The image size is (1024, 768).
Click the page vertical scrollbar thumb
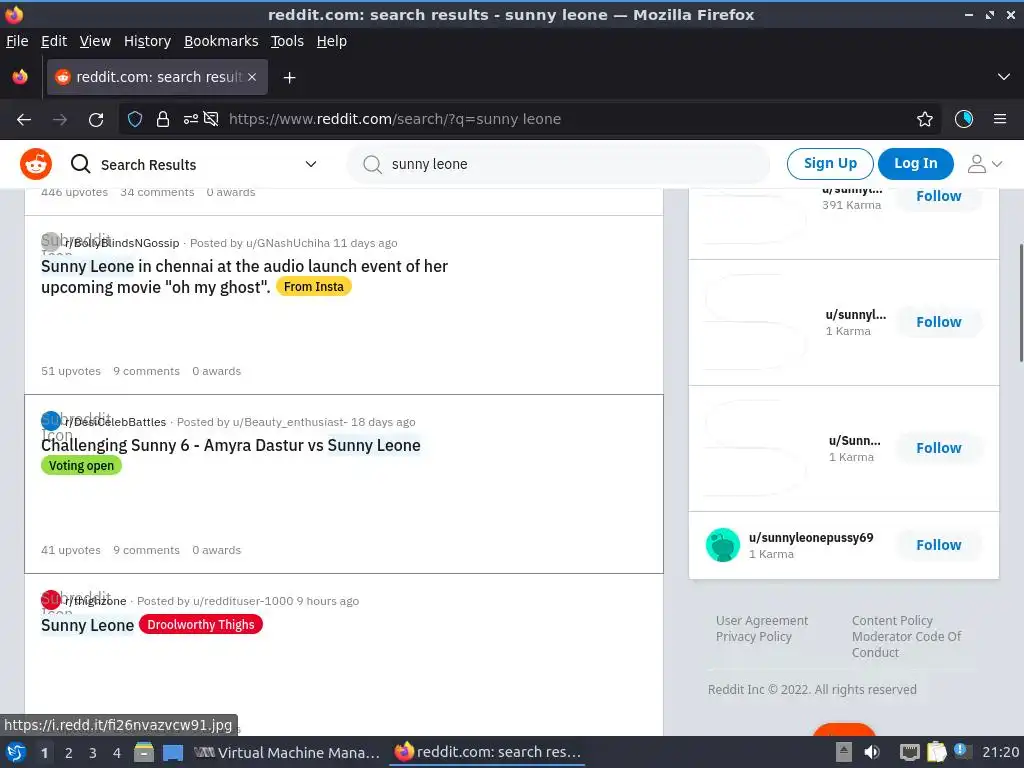pyautogui.click(x=1020, y=302)
